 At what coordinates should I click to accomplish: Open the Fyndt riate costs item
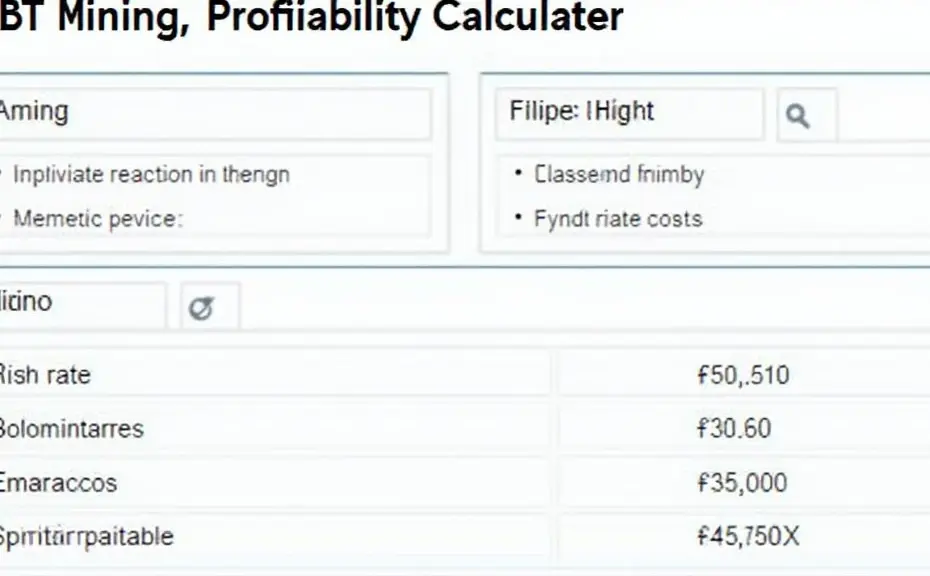point(618,219)
